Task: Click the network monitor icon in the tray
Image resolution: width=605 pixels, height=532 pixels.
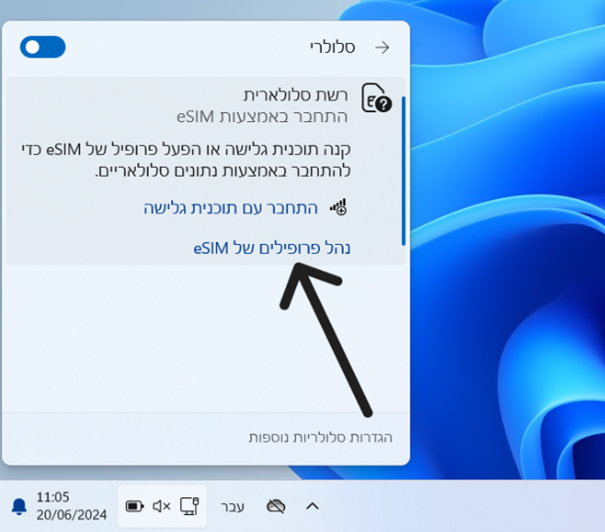Action: (x=189, y=506)
